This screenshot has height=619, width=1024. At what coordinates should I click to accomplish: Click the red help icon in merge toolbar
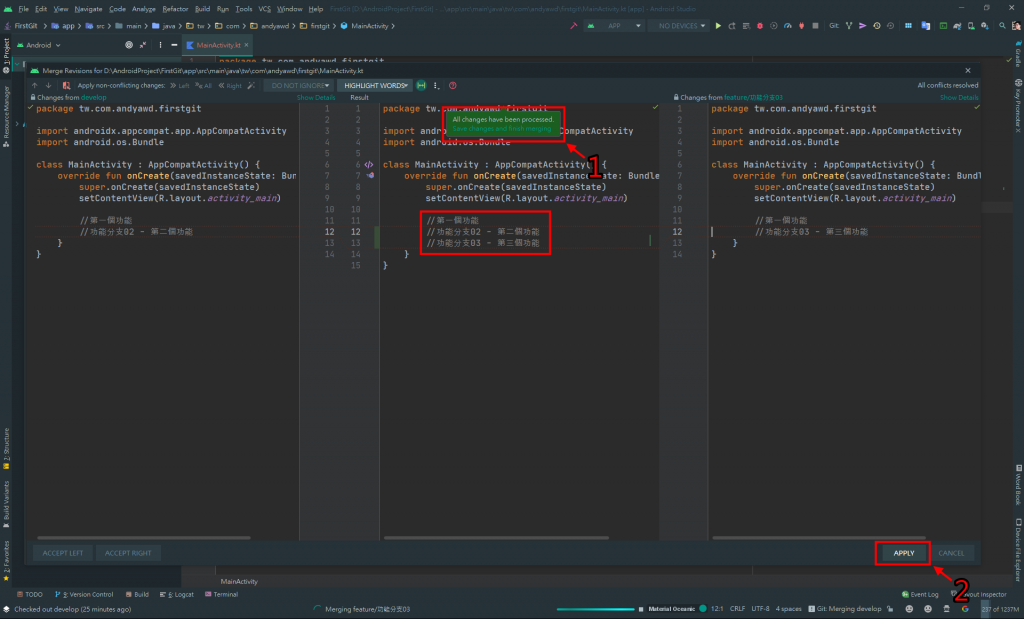[x=452, y=86]
